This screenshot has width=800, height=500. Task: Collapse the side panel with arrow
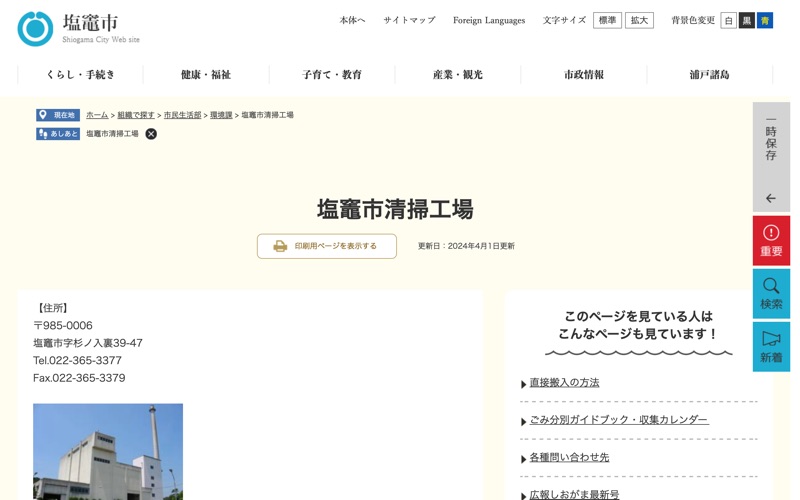pyautogui.click(x=771, y=198)
